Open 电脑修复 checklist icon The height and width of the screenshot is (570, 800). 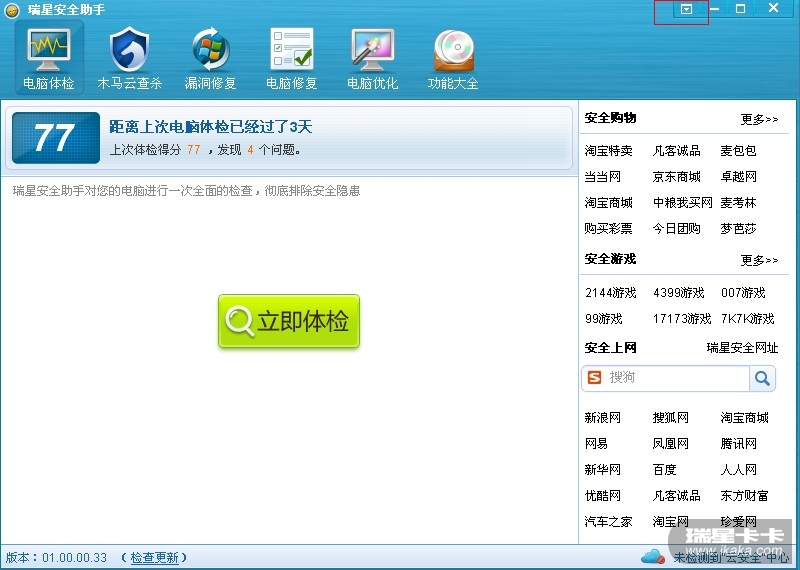(x=291, y=49)
